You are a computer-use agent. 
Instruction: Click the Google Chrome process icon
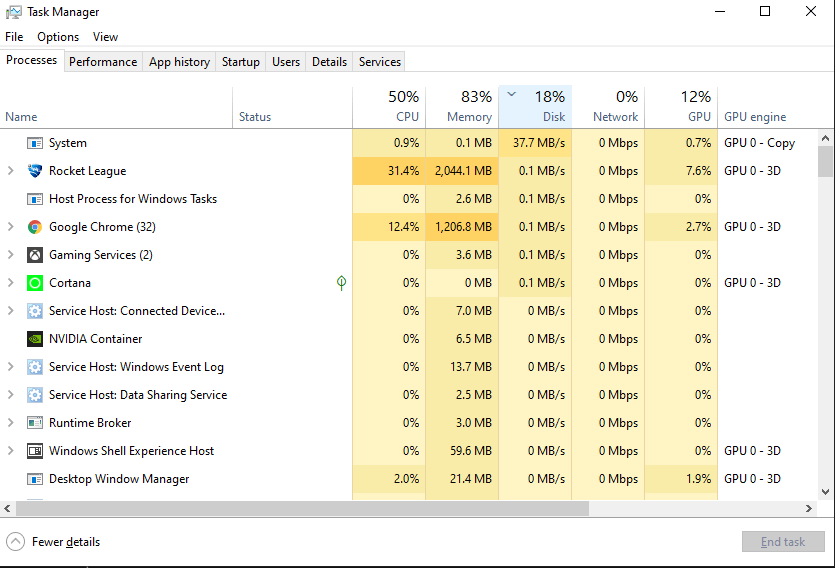point(35,227)
